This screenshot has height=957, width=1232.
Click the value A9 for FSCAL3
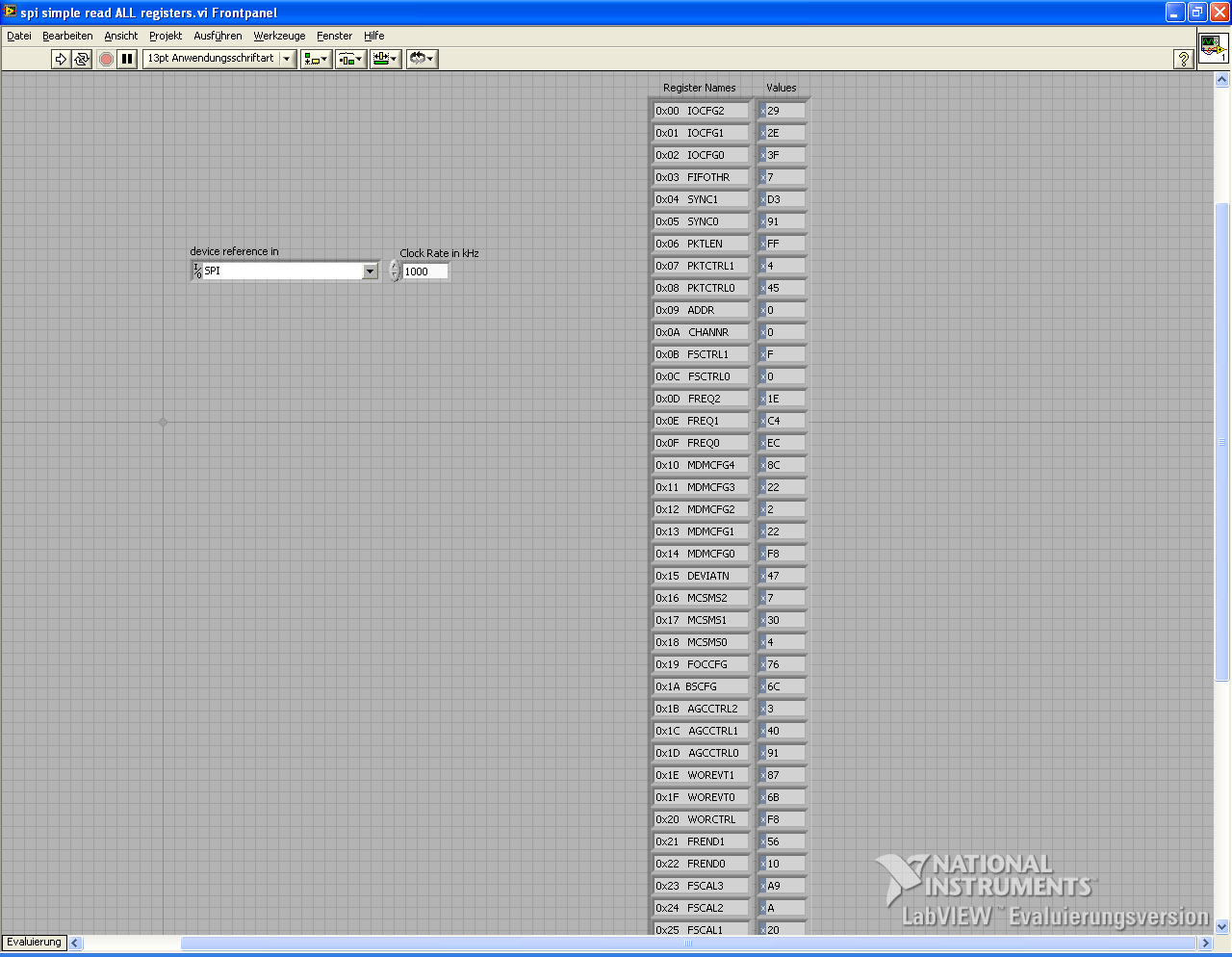pos(785,886)
